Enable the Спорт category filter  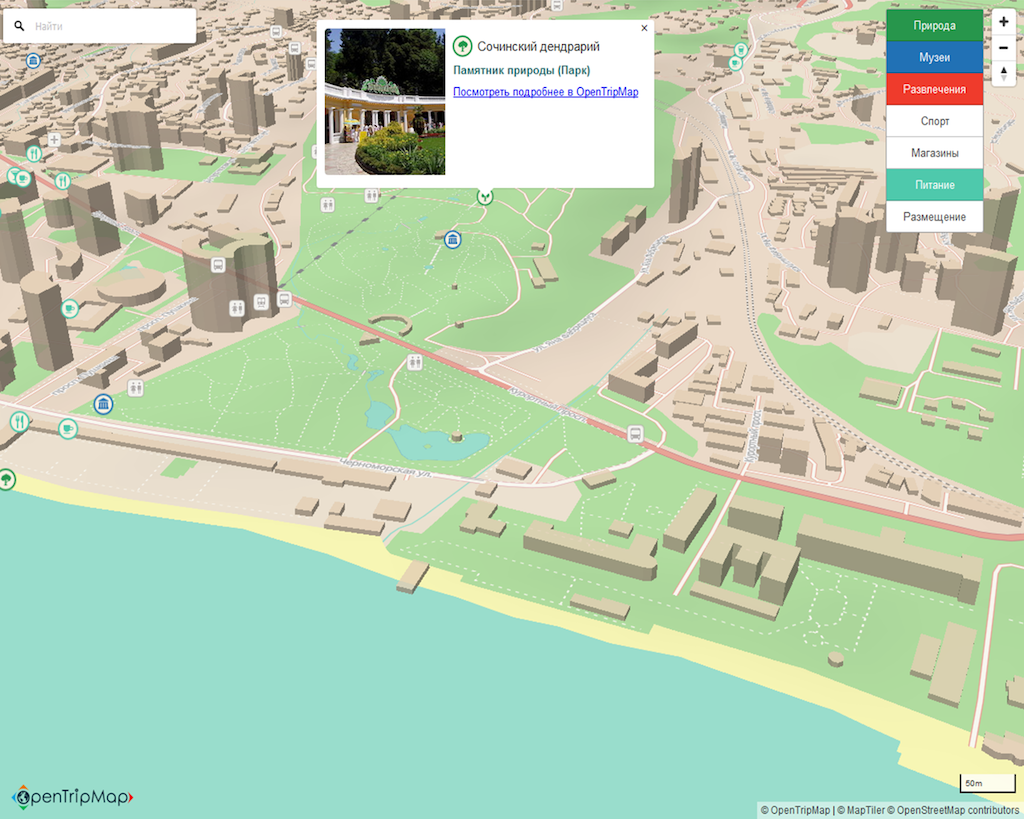click(934, 121)
